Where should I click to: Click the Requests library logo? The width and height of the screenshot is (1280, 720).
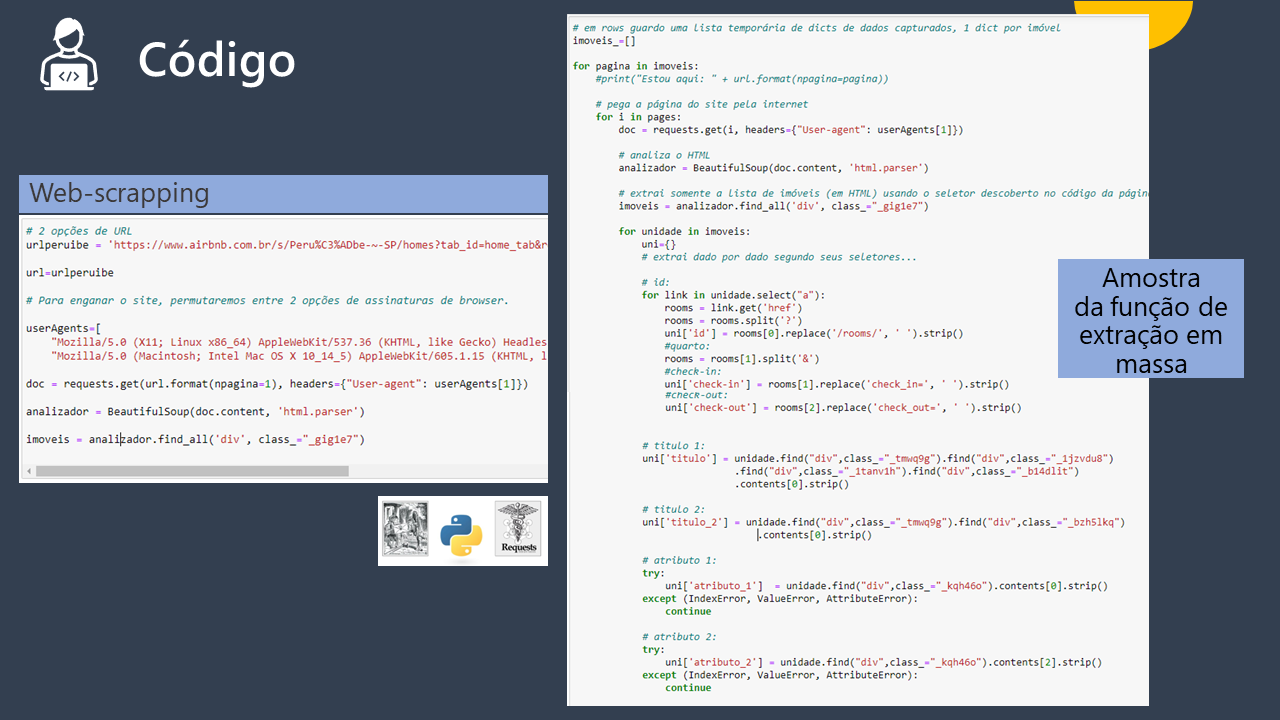518,529
